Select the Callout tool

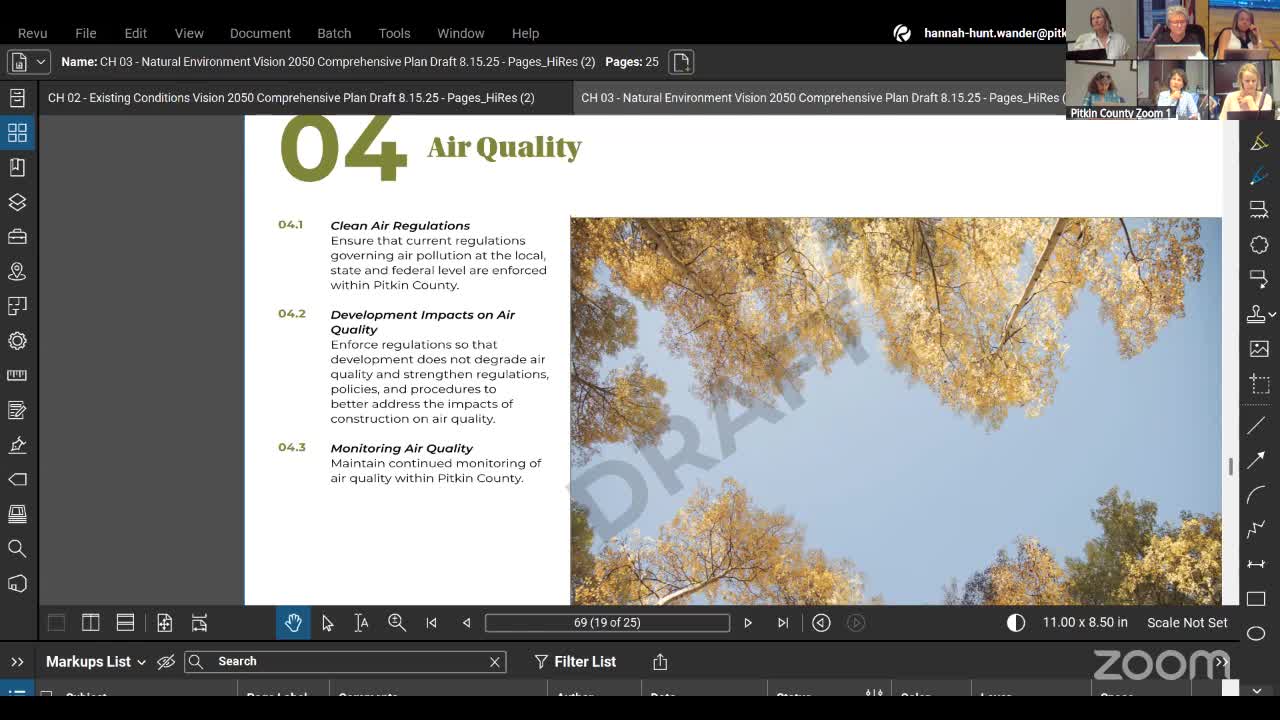tap(1259, 280)
